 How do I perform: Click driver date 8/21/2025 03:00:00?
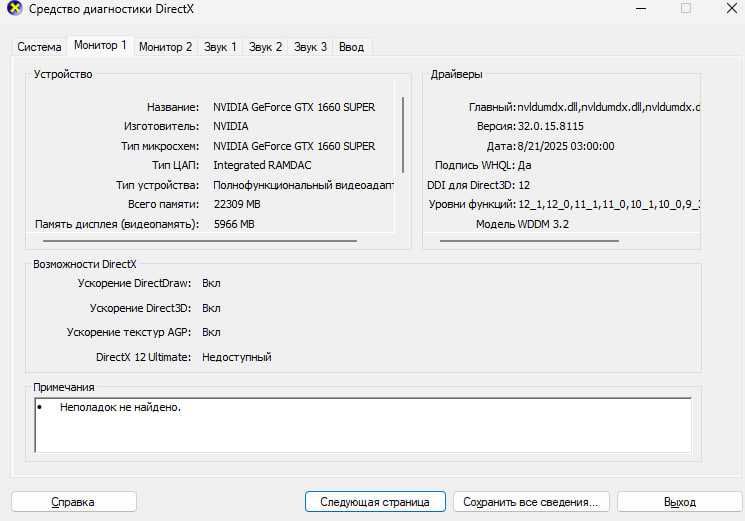tap(566, 146)
